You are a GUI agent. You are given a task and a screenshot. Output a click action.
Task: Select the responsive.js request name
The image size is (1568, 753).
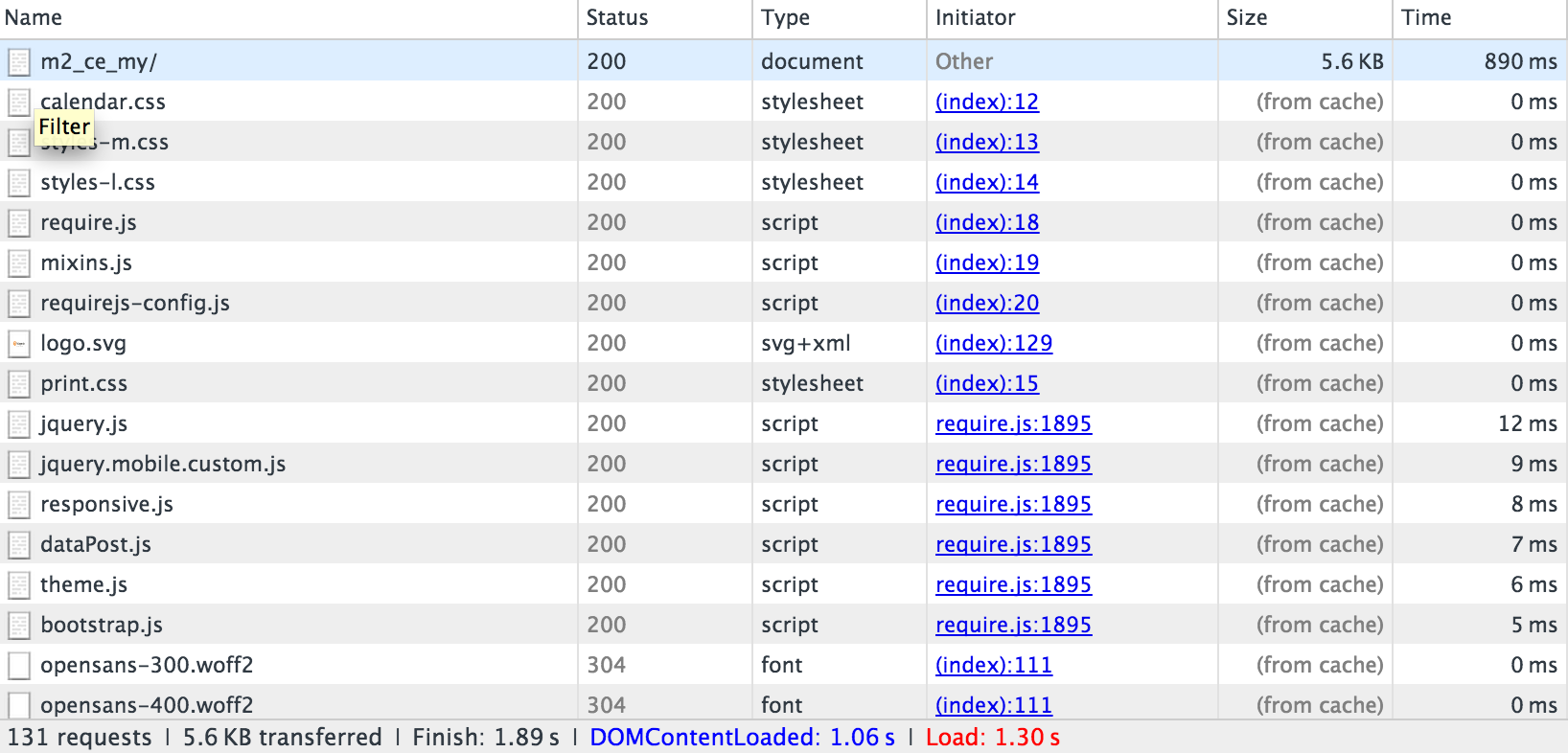106,504
